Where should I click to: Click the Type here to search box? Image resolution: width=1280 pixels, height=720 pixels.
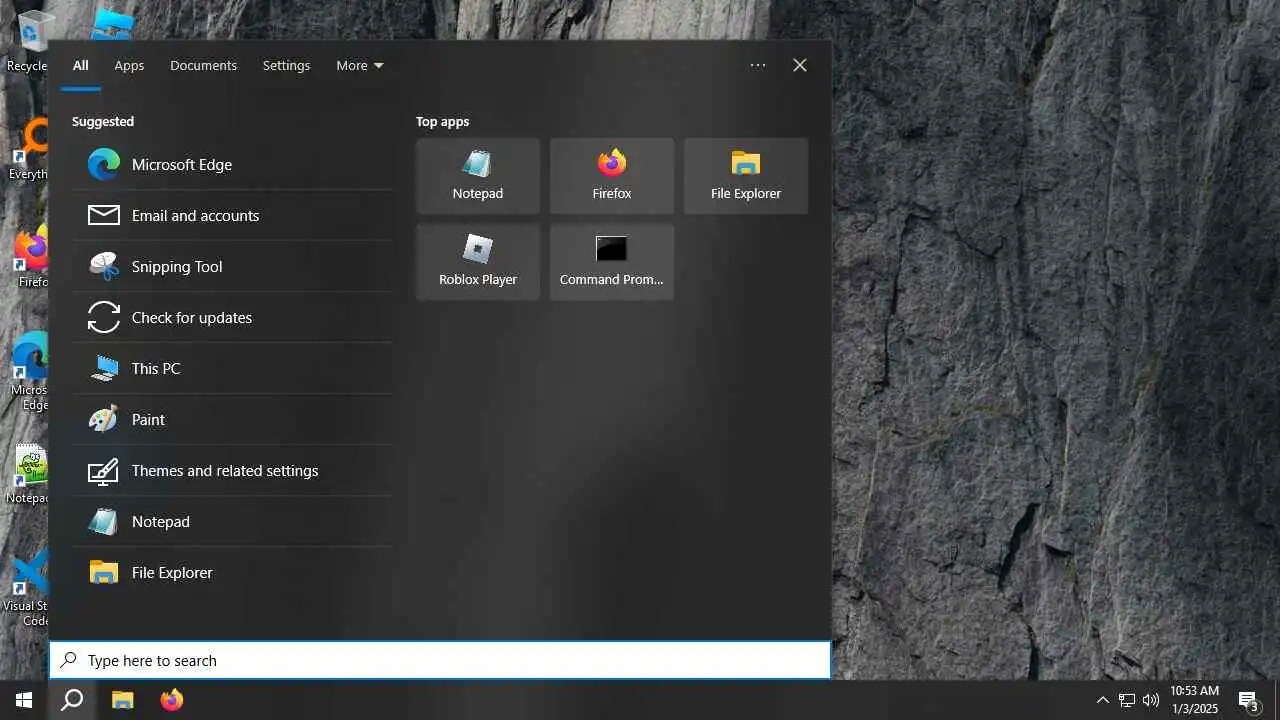(440, 660)
